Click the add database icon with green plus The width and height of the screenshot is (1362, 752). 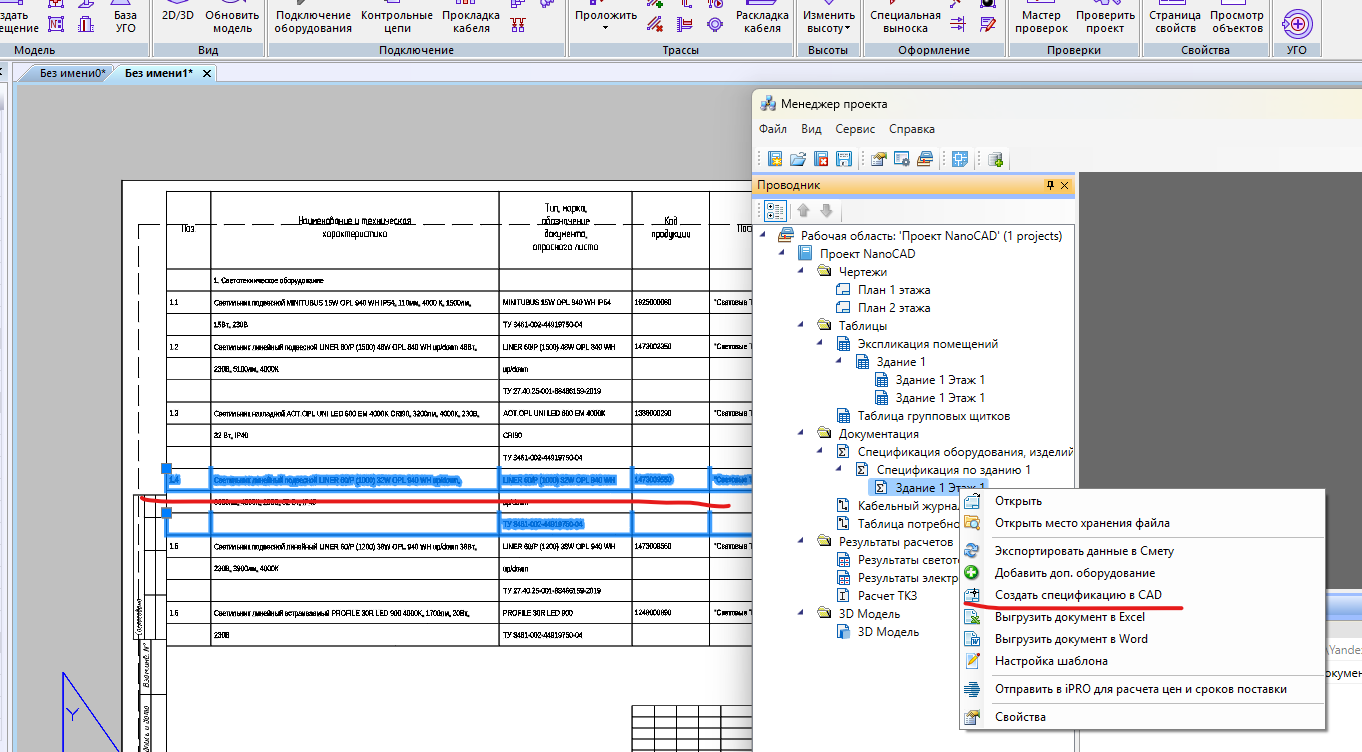pyautogui.click(x=995, y=158)
